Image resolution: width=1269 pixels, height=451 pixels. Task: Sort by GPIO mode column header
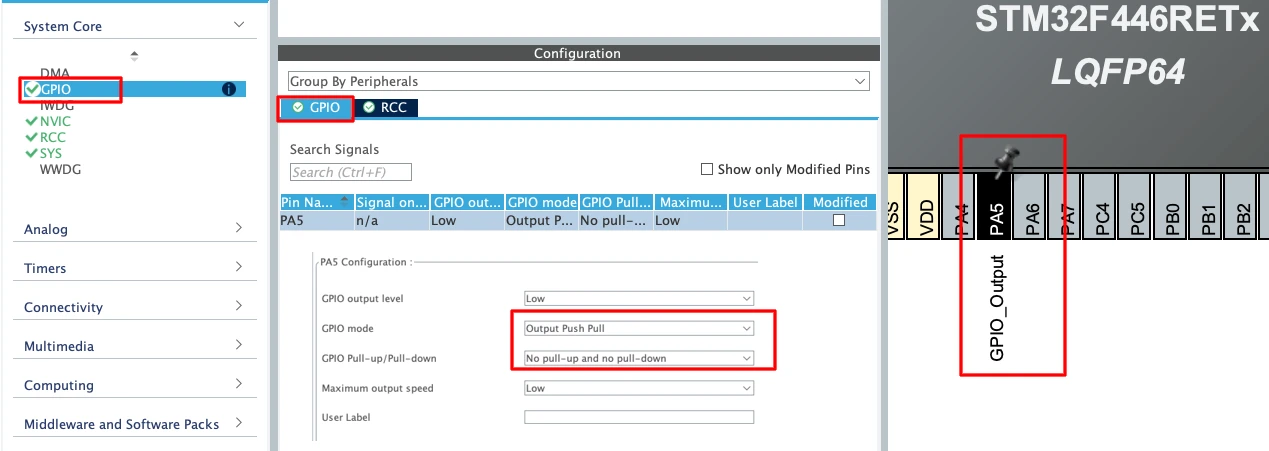(x=541, y=202)
